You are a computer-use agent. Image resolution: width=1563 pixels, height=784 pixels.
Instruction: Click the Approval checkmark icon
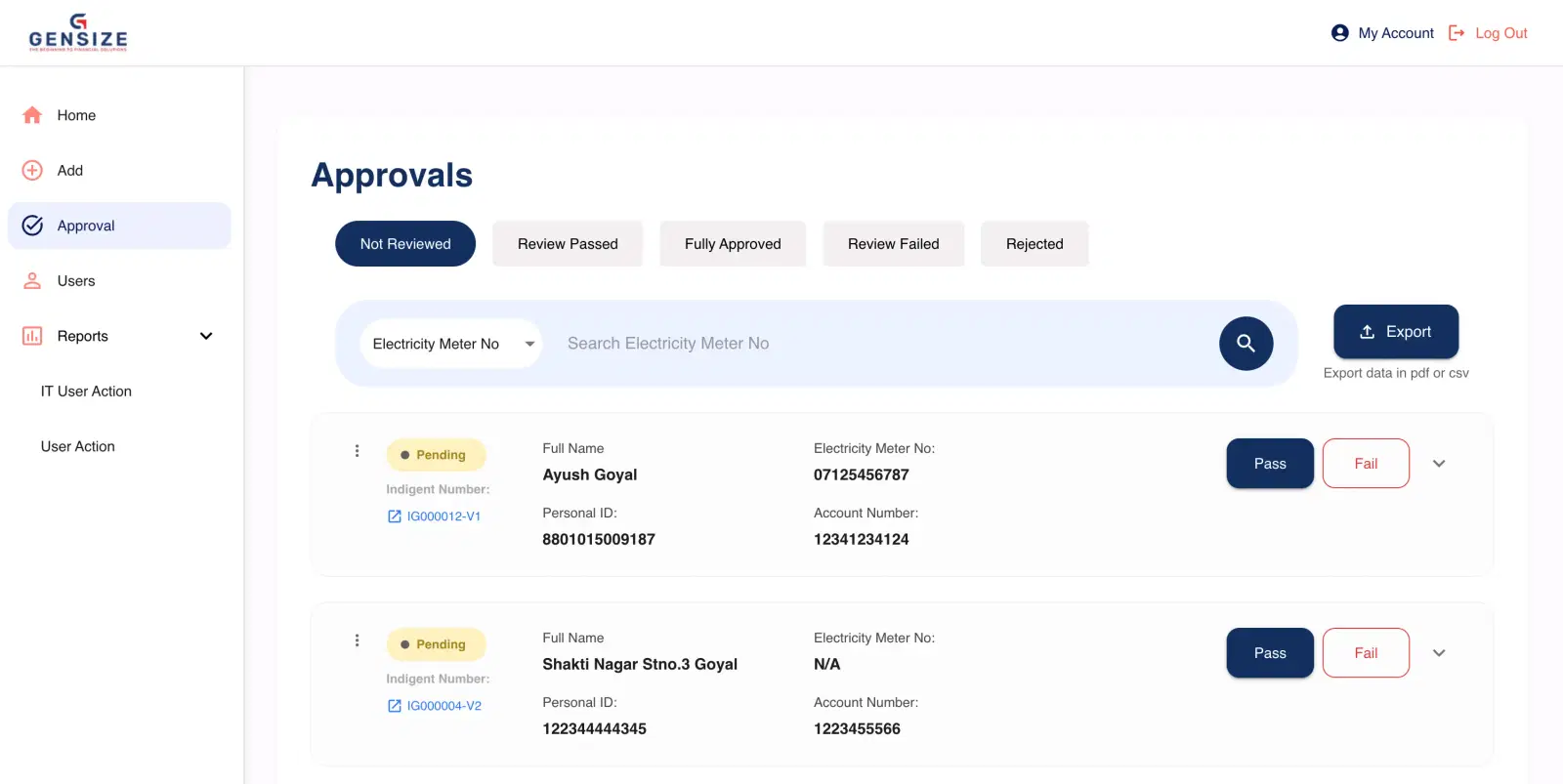32,226
